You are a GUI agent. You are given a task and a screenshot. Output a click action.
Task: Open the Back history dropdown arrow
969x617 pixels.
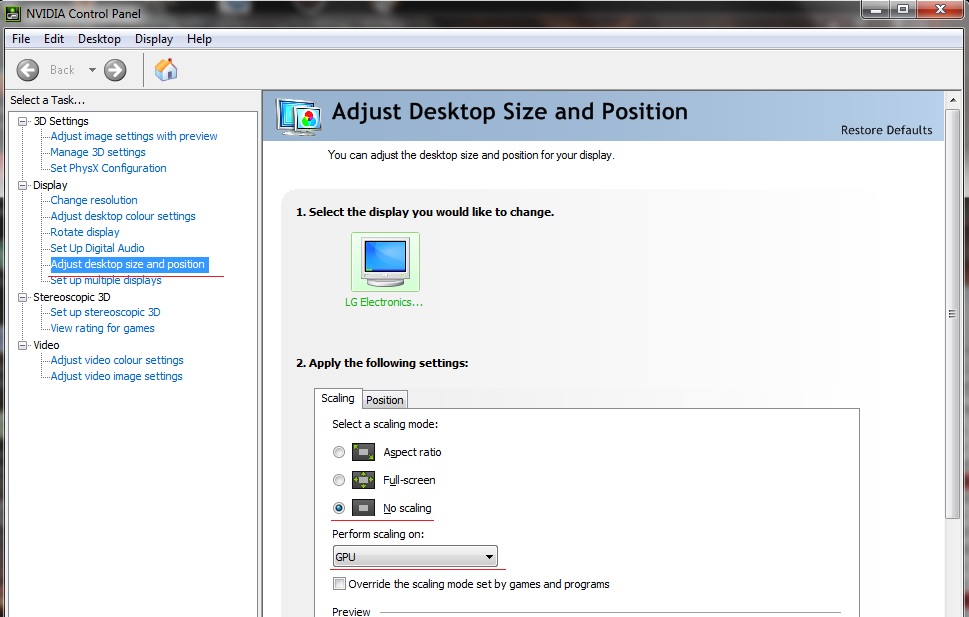point(92,70)
